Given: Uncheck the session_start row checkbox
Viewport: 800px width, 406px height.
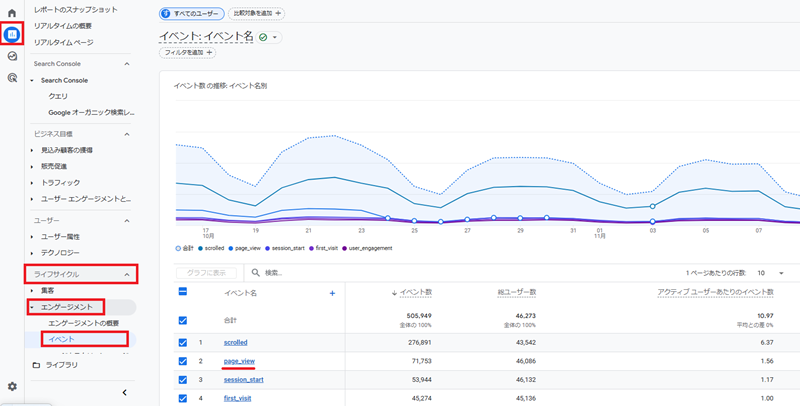Looking at the screenshot, I should (183, 380).
